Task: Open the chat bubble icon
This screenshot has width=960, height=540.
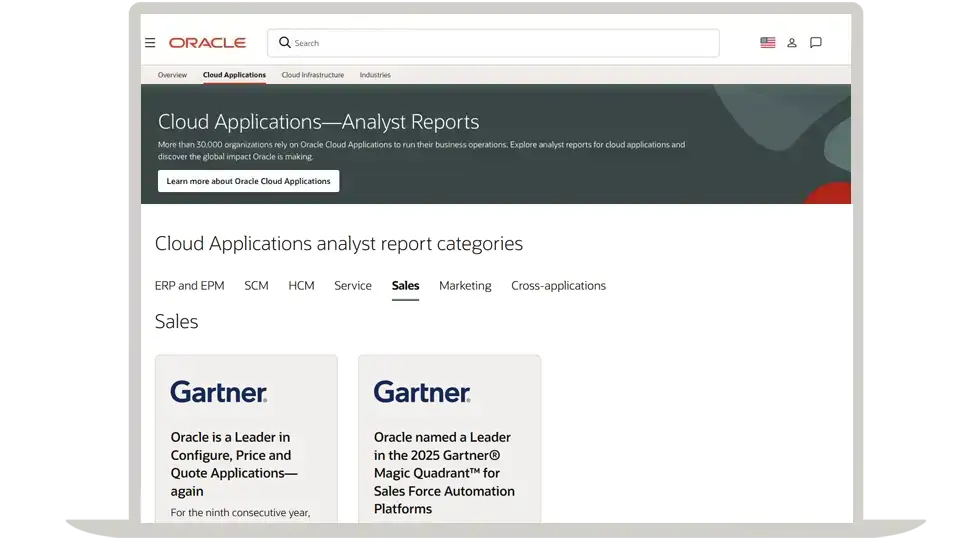Action: pos(816,42)
